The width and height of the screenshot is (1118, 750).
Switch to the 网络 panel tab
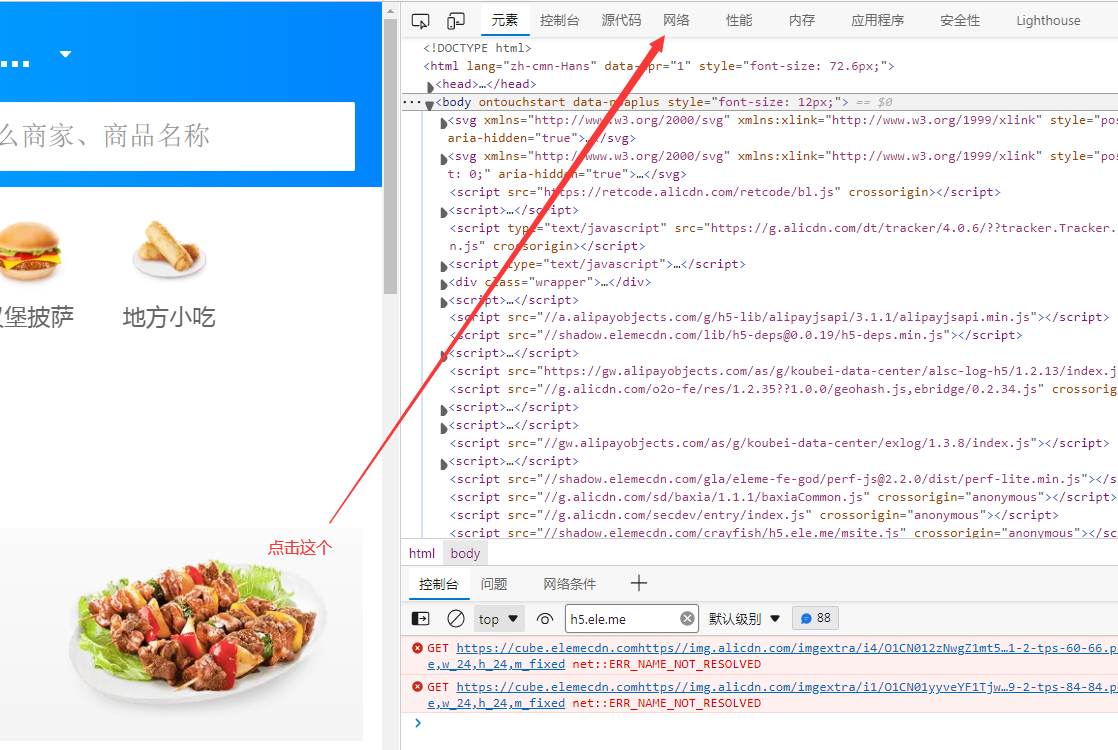coord(676,19)
